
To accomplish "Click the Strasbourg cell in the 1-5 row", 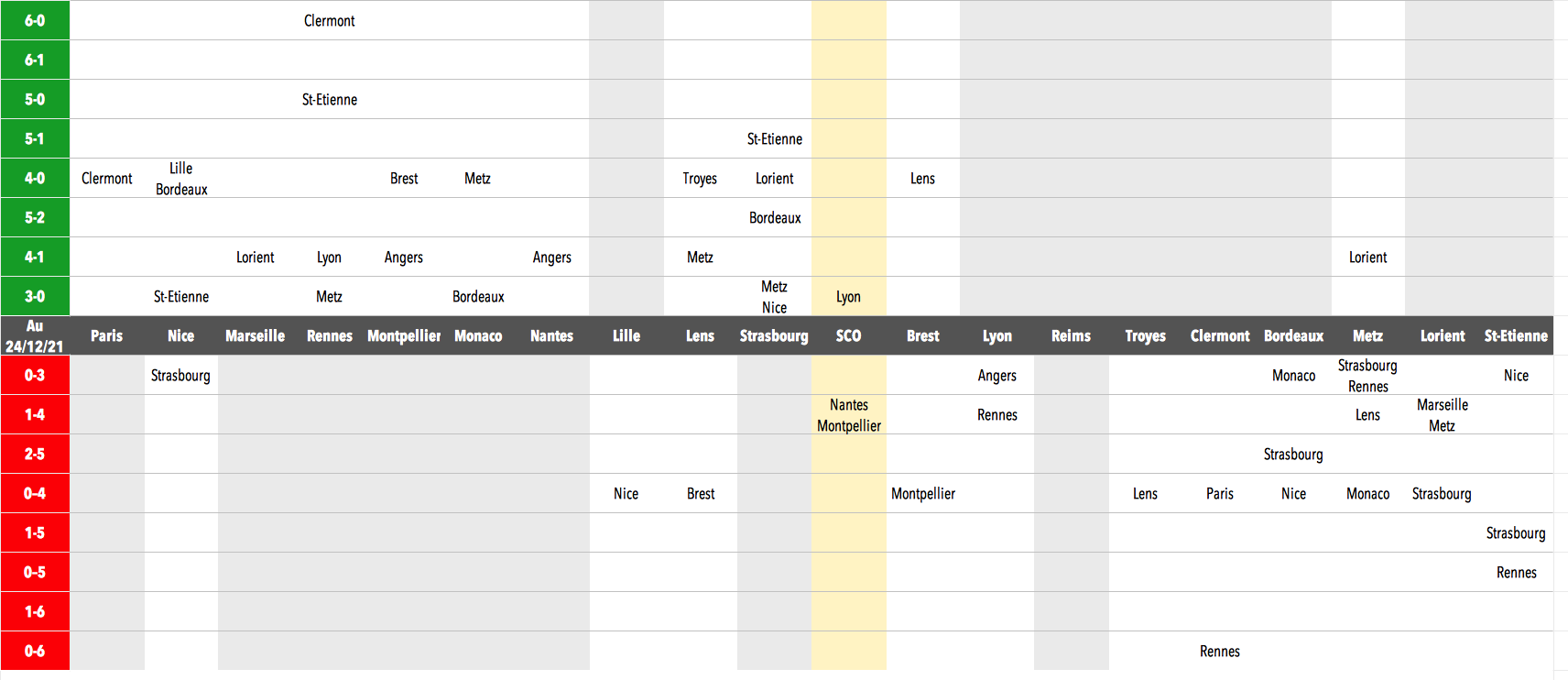I will 1515,533.
